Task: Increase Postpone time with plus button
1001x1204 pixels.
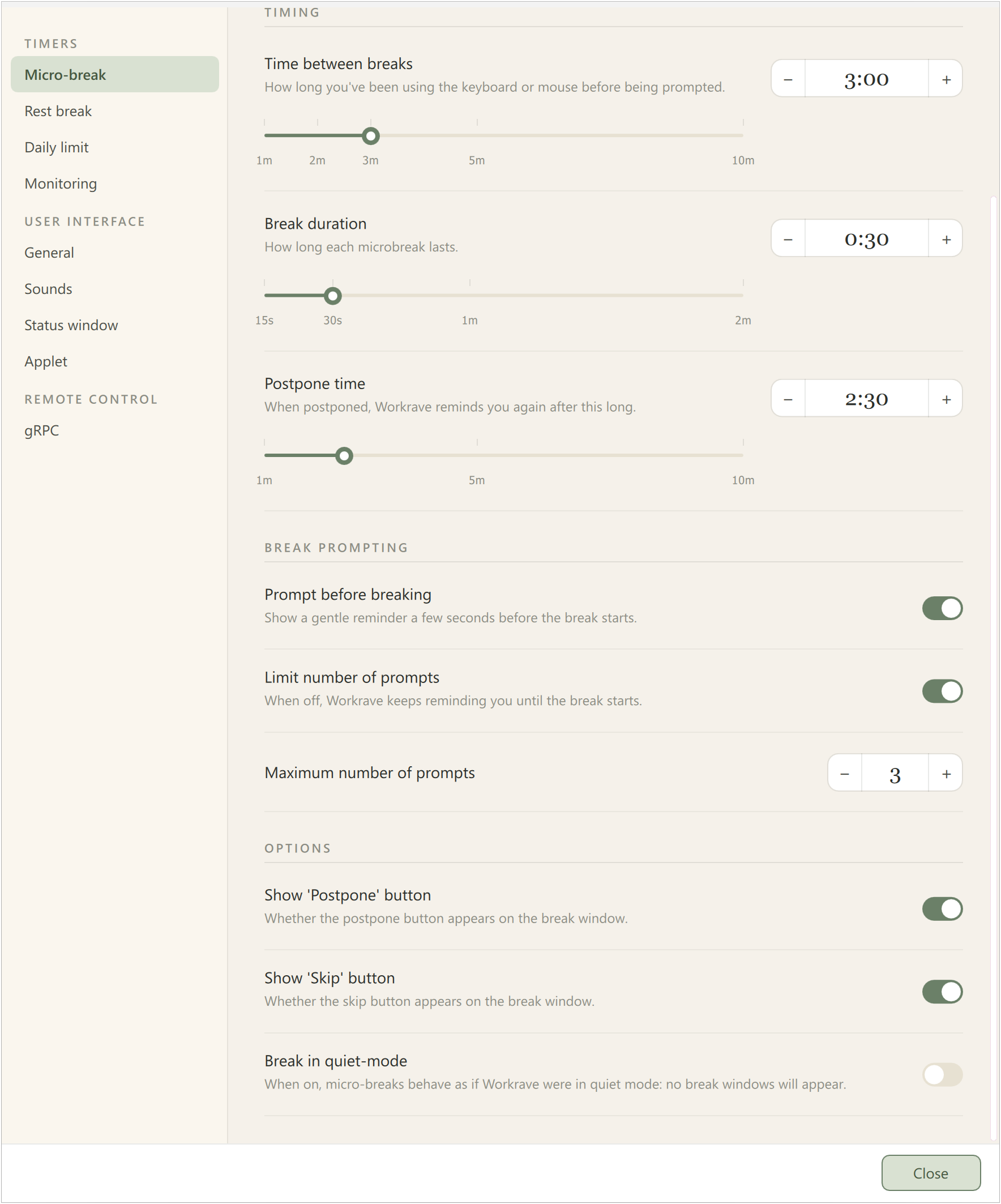Action: 946,399
